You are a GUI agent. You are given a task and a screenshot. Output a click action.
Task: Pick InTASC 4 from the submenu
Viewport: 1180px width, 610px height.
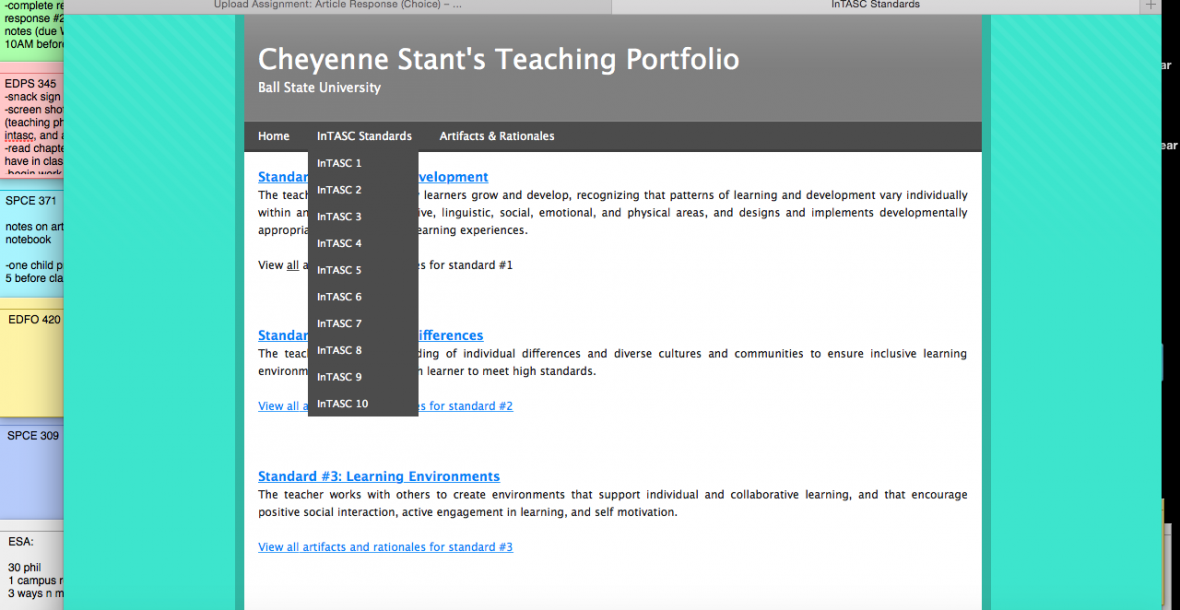pos(340,244)
